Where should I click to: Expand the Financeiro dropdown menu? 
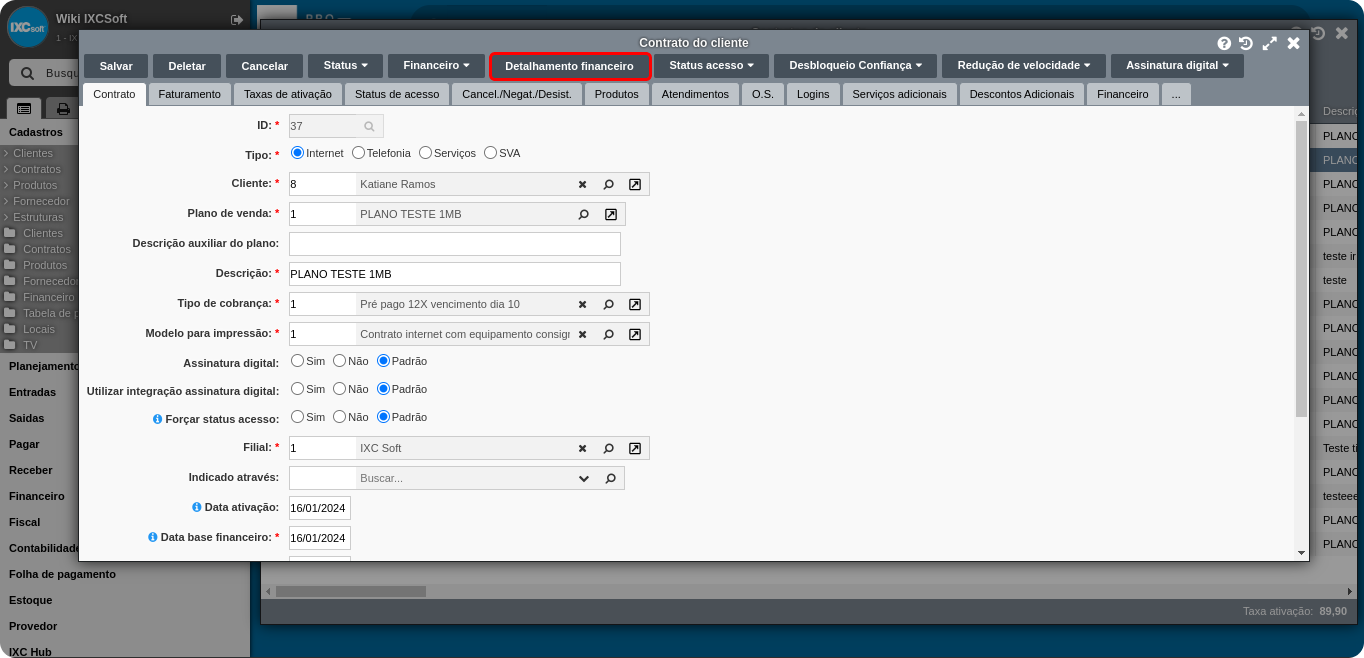(x=436, y=65)
